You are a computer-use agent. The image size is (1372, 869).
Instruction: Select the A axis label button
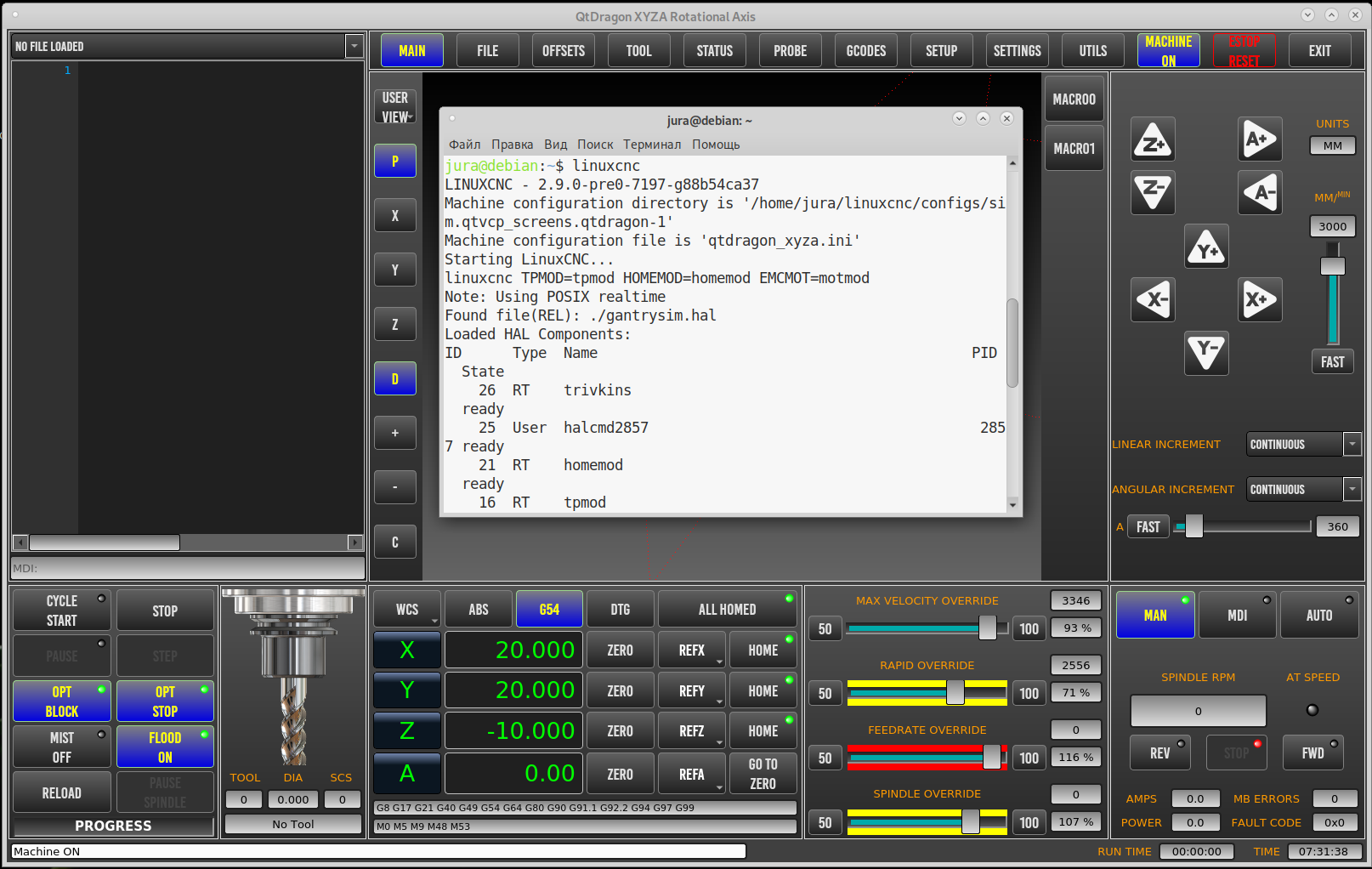407,773
